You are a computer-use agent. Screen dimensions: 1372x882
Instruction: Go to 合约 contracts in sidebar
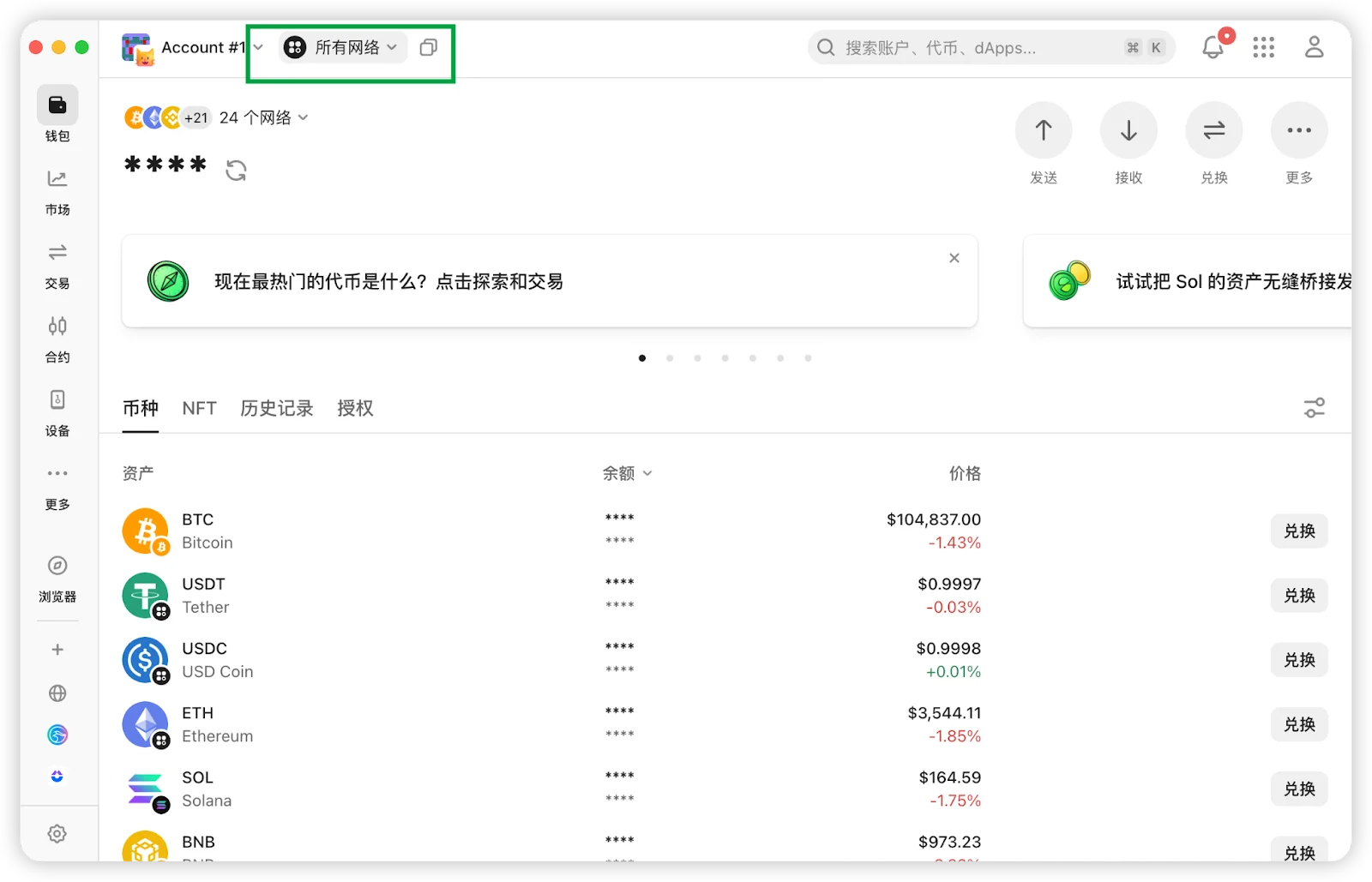coord(57,327)
